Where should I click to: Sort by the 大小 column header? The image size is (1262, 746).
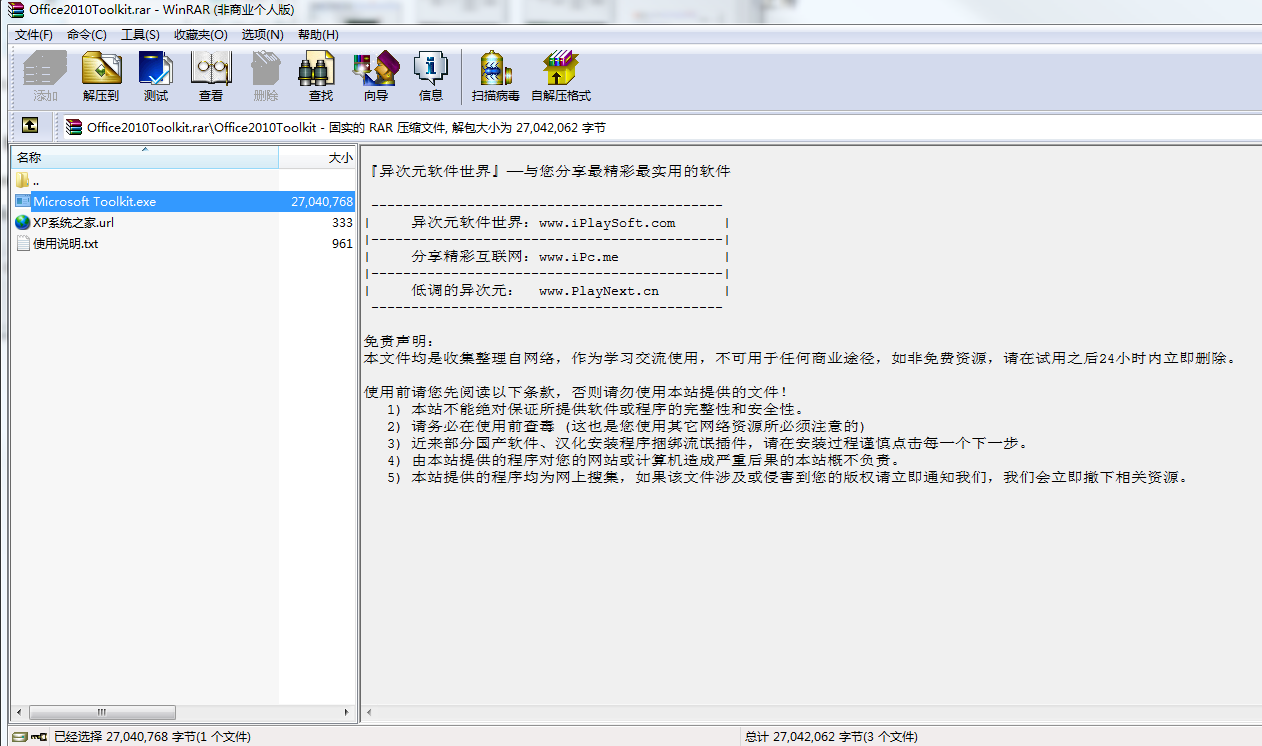pyautogui.click(x=317, y=158)
